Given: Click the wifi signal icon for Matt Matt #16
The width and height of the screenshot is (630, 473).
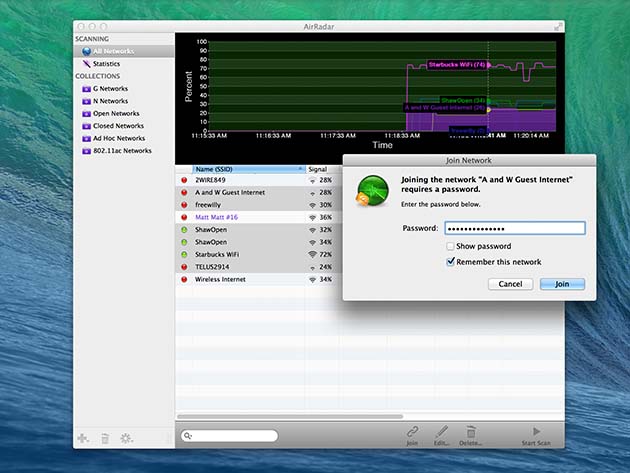Looking at the screenshot, I should [x=312, y=217].
